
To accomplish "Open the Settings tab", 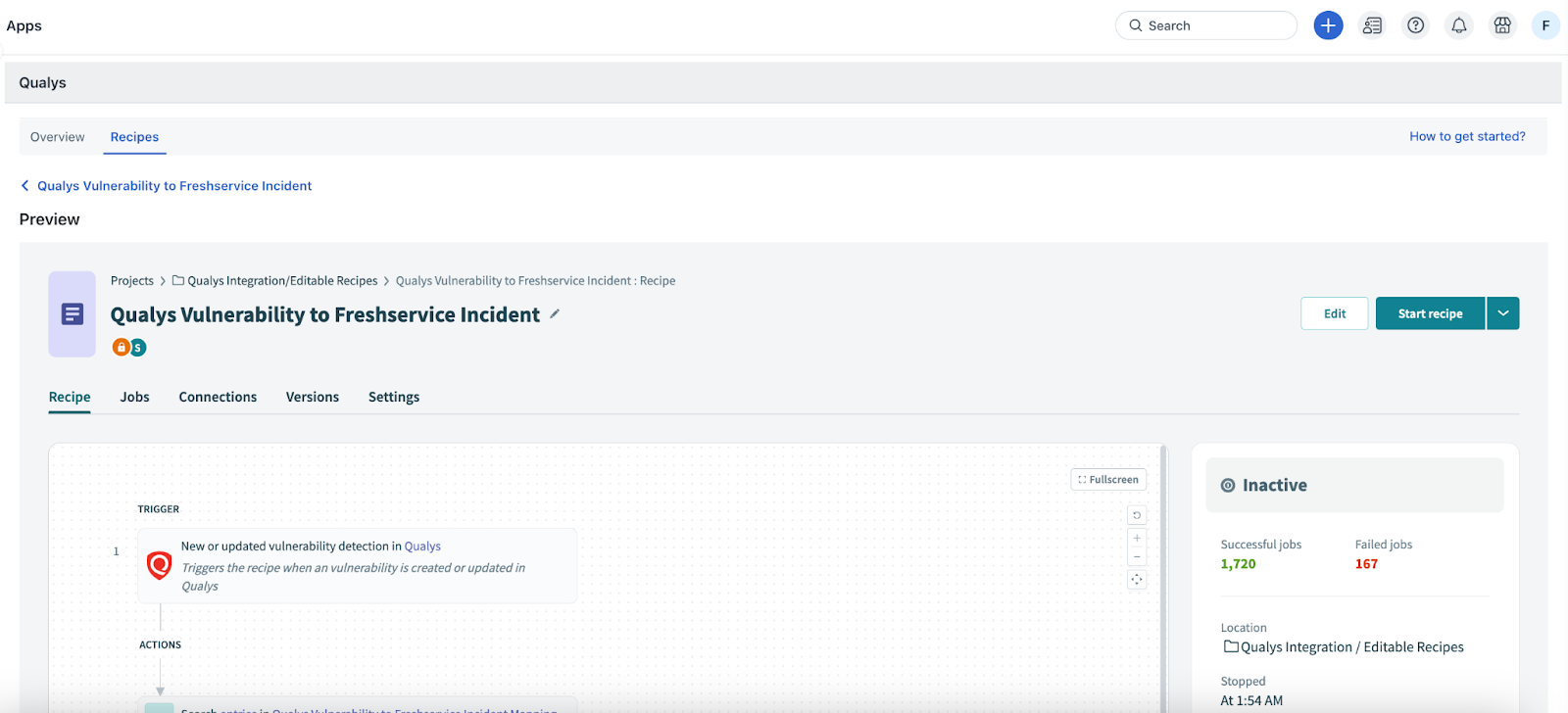I will (394, 397).
